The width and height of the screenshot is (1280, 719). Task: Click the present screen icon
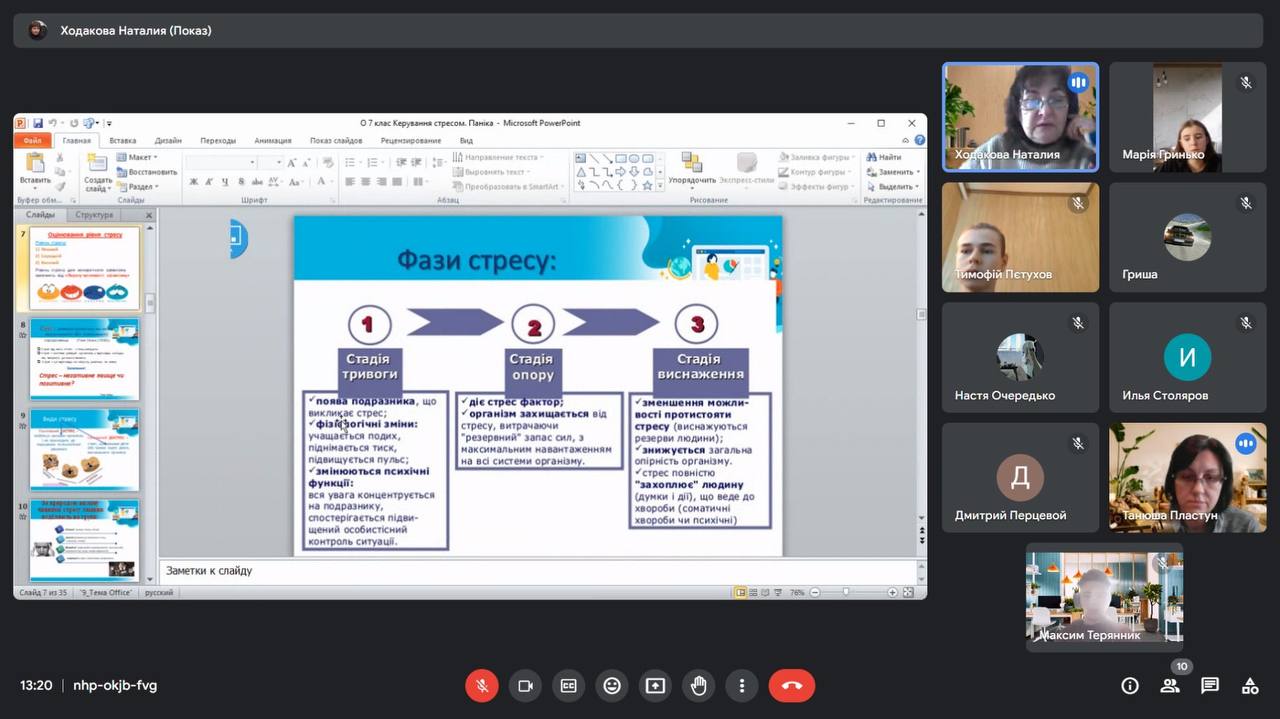(x=655, y=686)
